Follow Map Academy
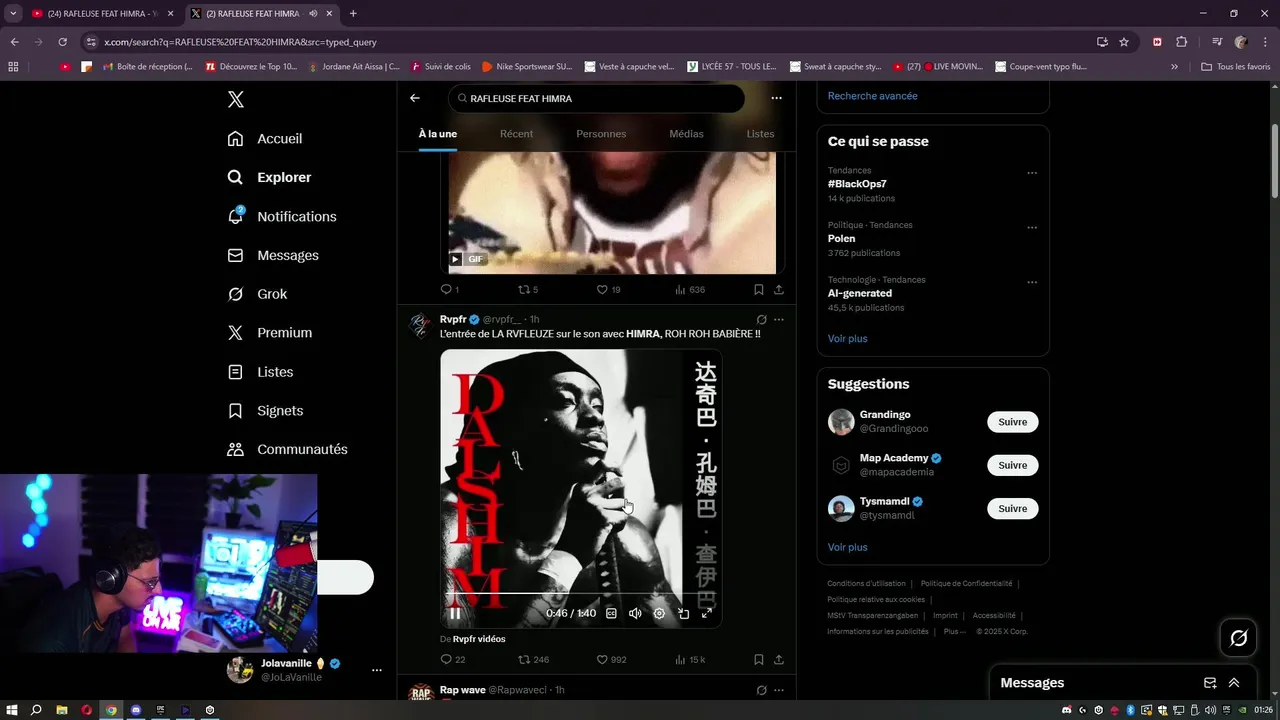1280x720 pixels. [x=1012, y=465]
